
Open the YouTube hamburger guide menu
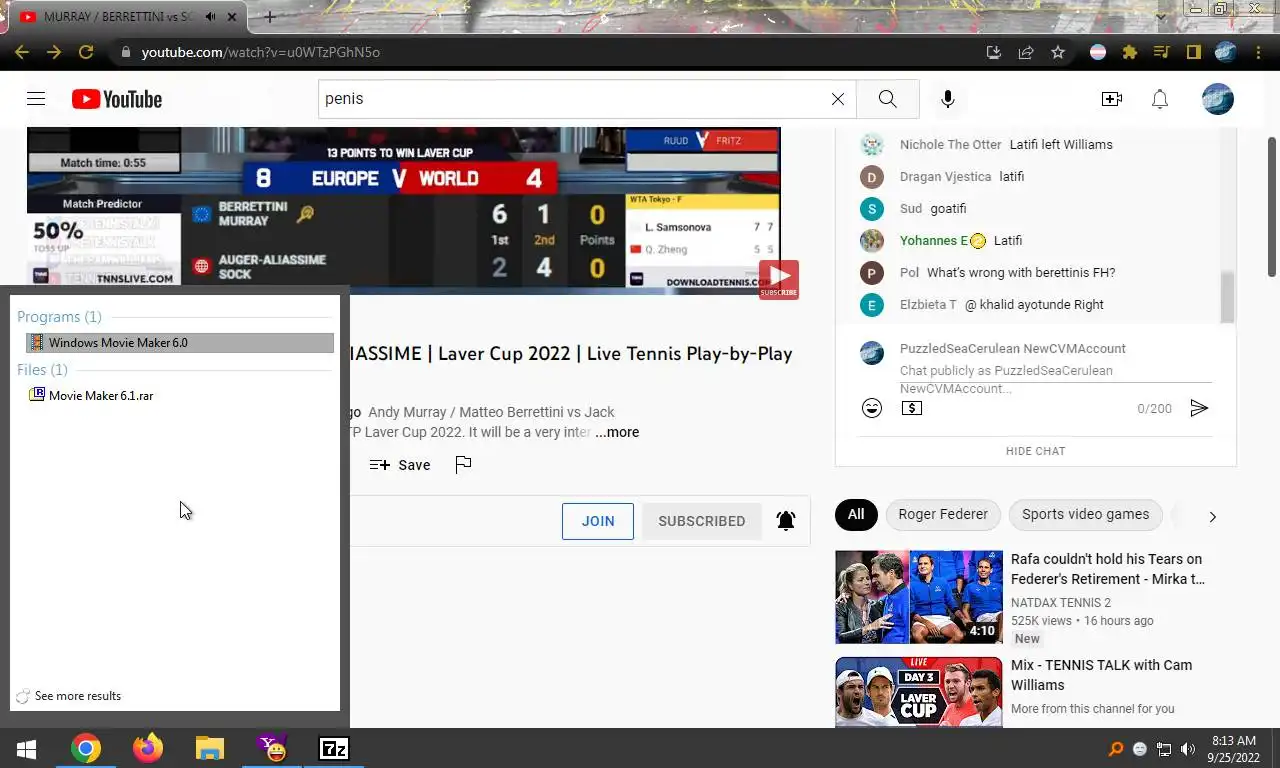tap(36, 99)
